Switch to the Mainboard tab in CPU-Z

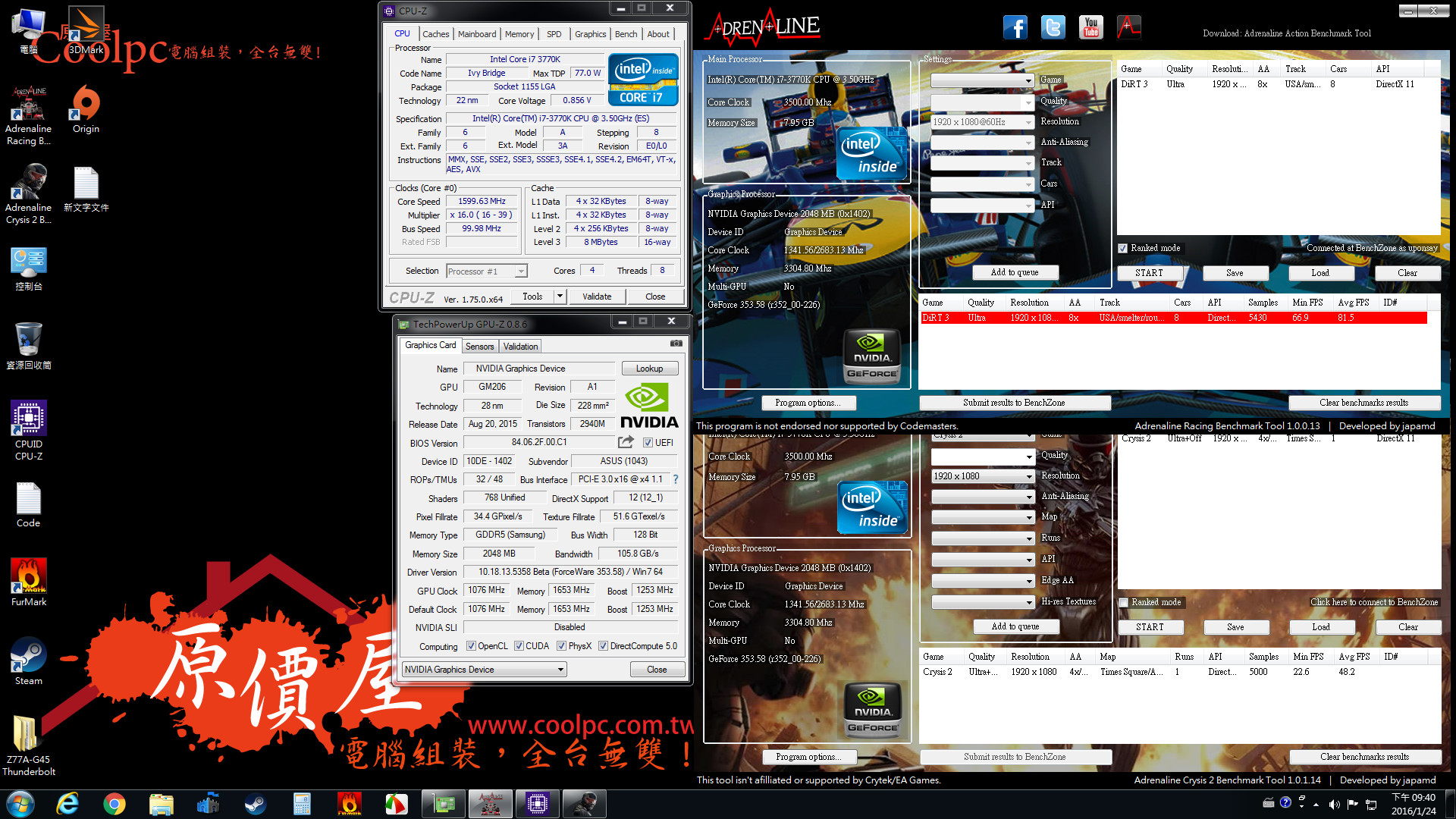click(x=477, y=34)
